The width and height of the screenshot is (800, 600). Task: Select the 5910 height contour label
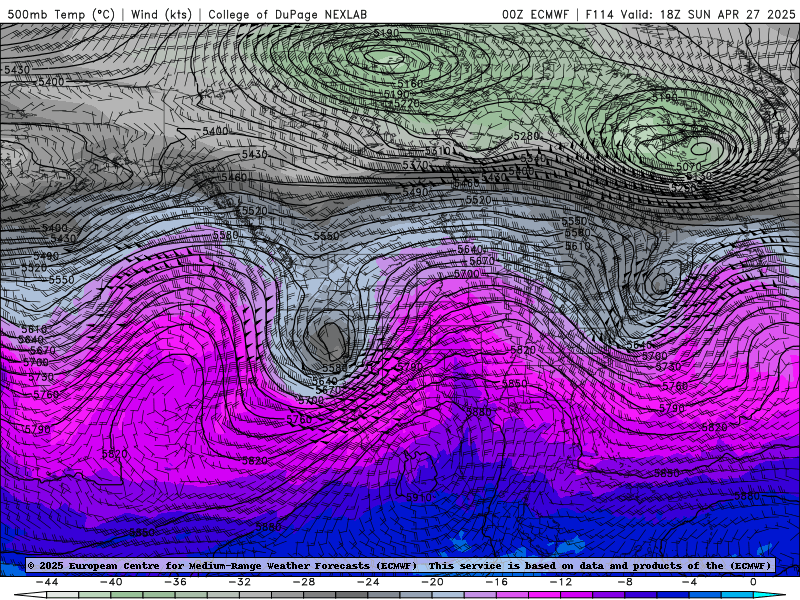[x=419, y=497]
